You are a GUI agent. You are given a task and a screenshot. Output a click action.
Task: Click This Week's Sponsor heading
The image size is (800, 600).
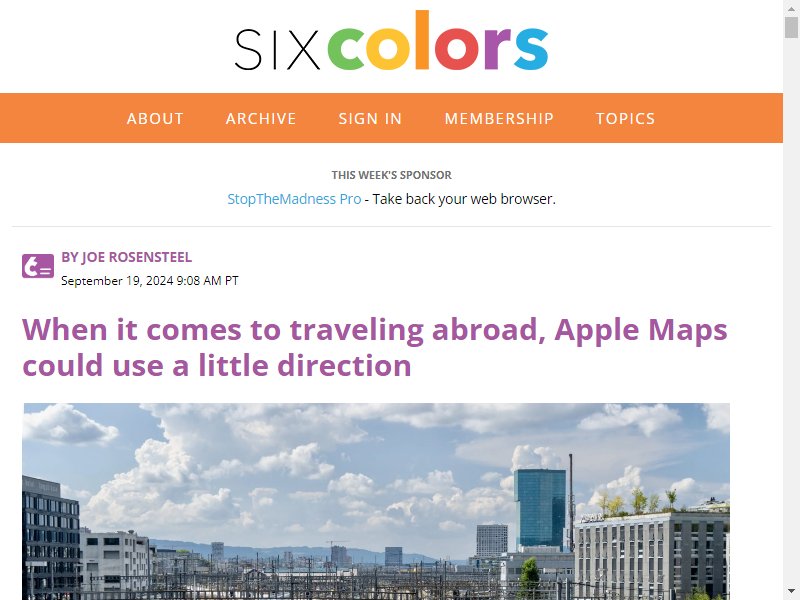coord(391,175)
